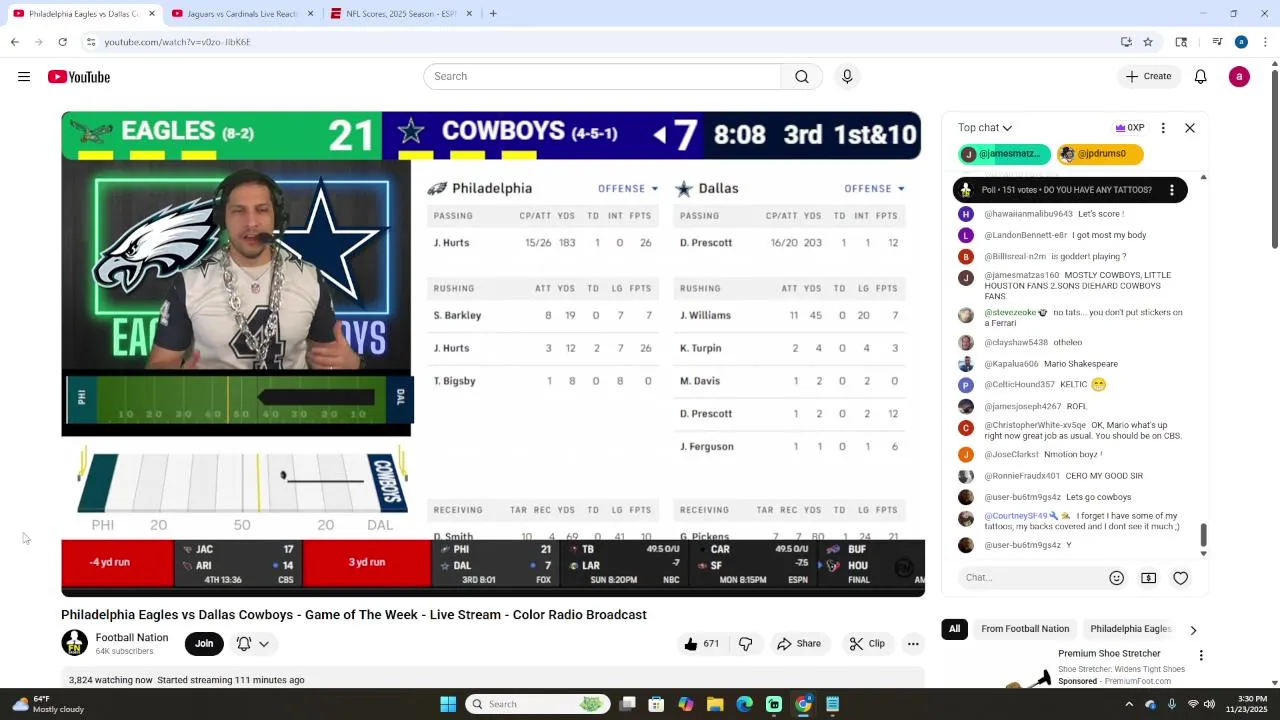Select From Football Nation chip
This screenshot has width=1280, height=720.
point(1025,629)
